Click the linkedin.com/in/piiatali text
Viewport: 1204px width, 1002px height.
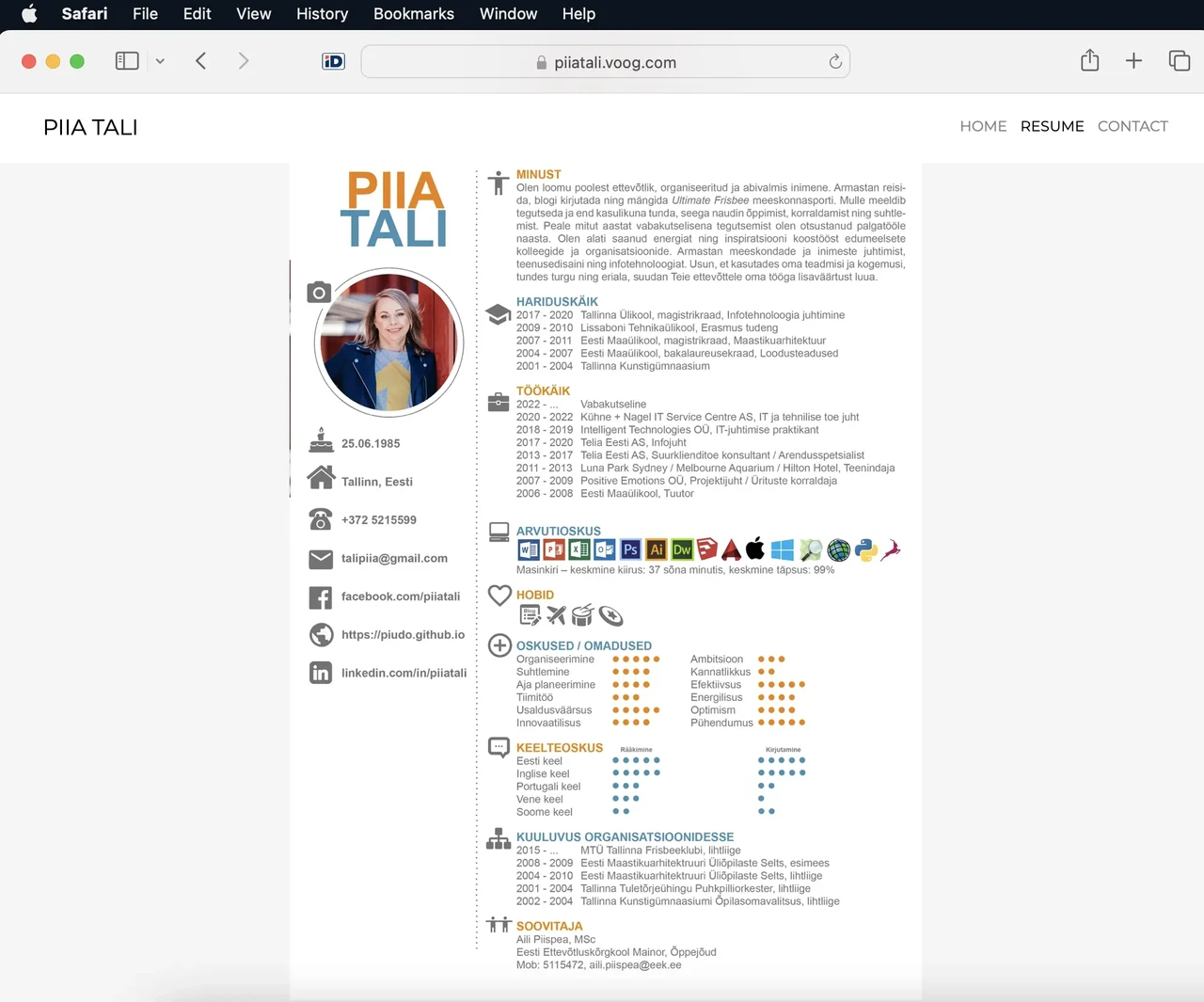click(404, 673)
